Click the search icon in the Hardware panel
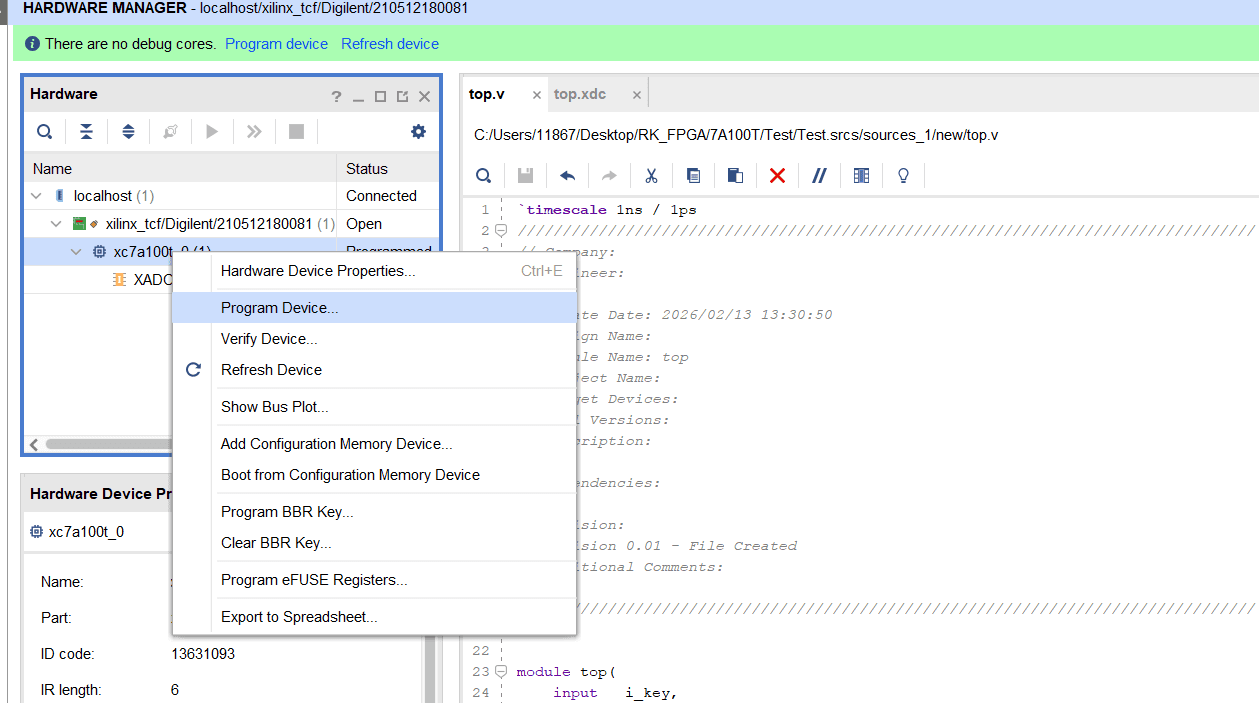This screenshot has width=1259, height=703. [45, 131]
